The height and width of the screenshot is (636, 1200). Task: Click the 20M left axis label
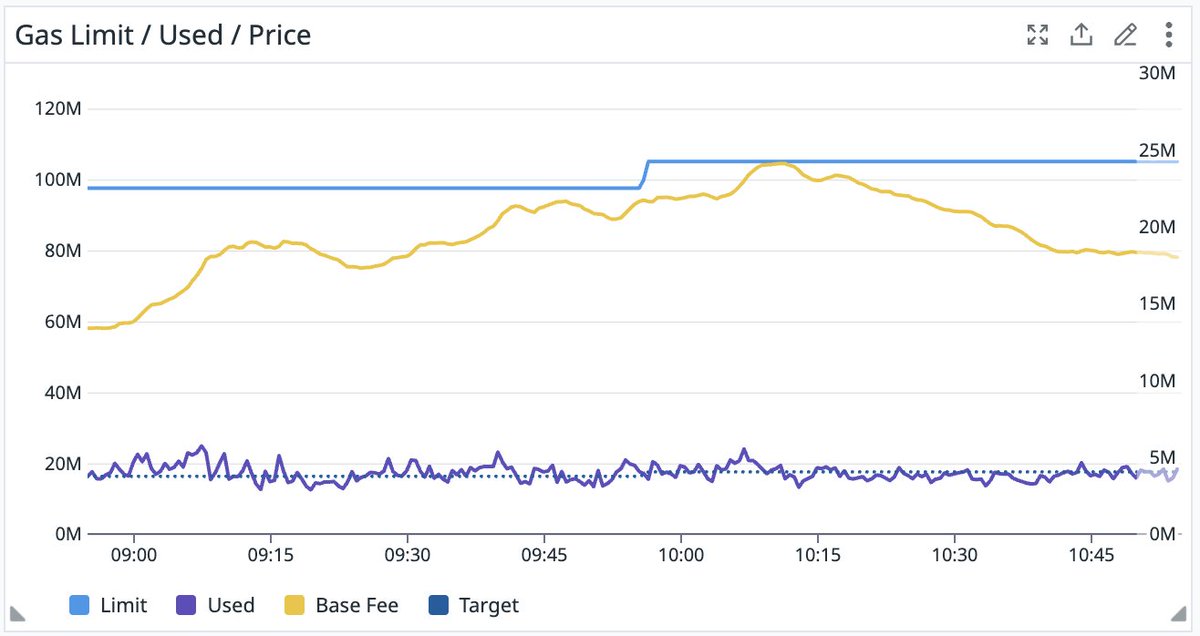62,463
